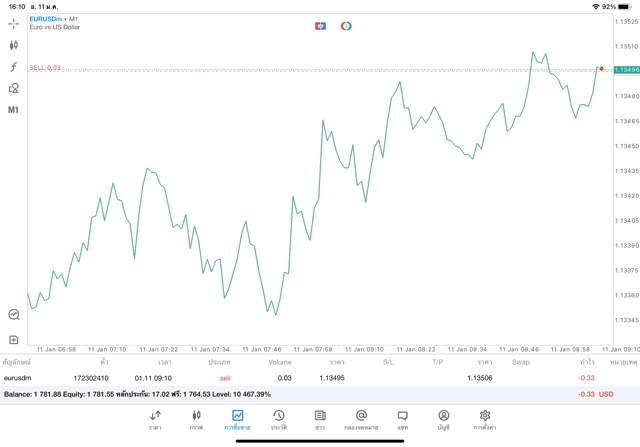Sort by the กำไร profit column header

coord(588,362)
